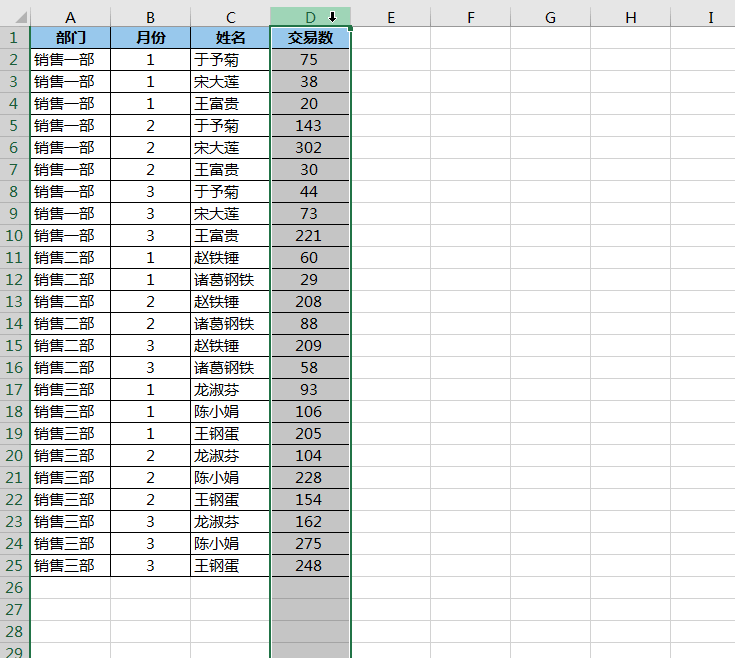
Task: Click 陈小娟 in row 18
Action: click(217, 411)
